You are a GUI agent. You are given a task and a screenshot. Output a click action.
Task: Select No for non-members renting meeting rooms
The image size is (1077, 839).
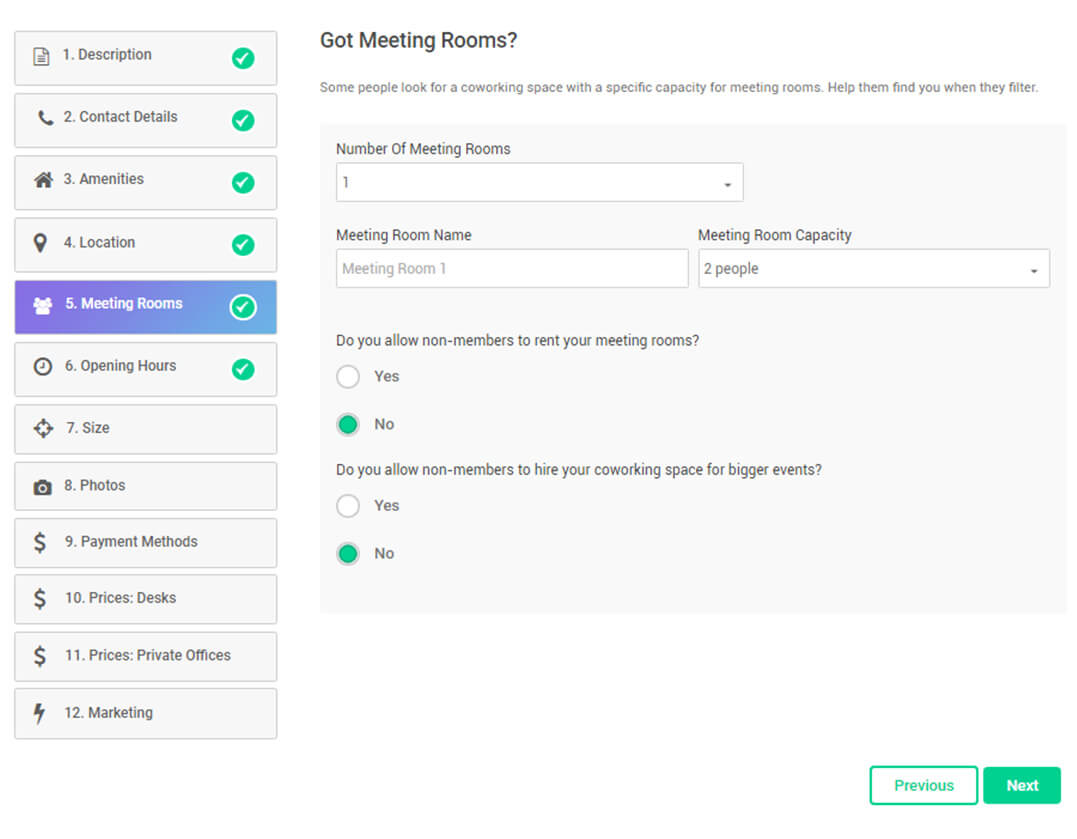point(348,425)
